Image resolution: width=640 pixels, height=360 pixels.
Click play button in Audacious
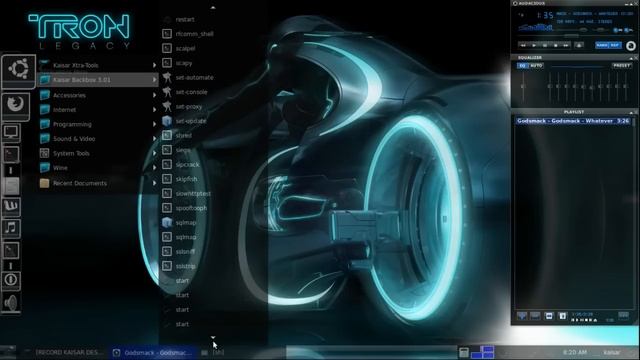534,45
